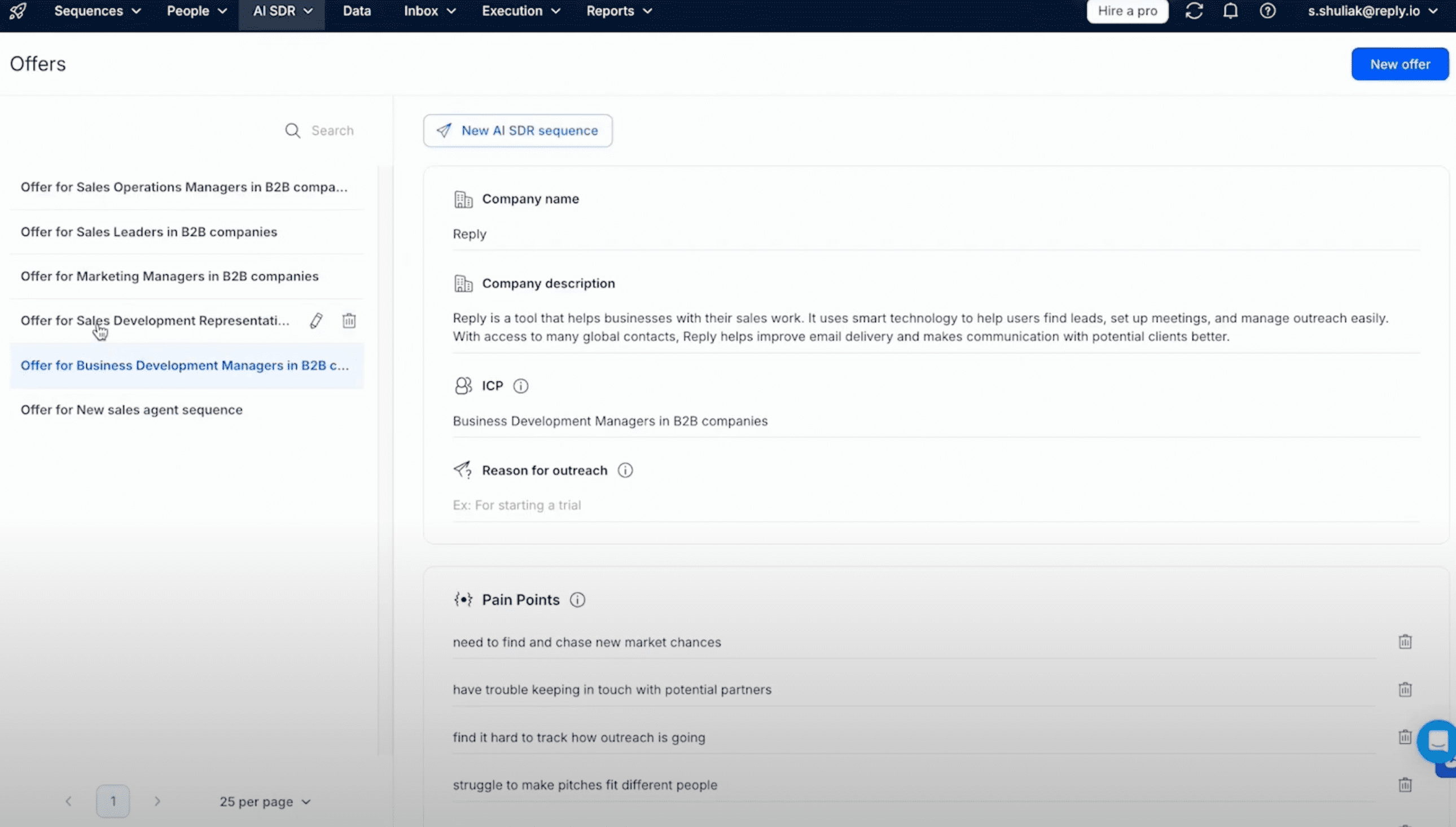Click the info icon next to Pain Points

coord(577,600)
